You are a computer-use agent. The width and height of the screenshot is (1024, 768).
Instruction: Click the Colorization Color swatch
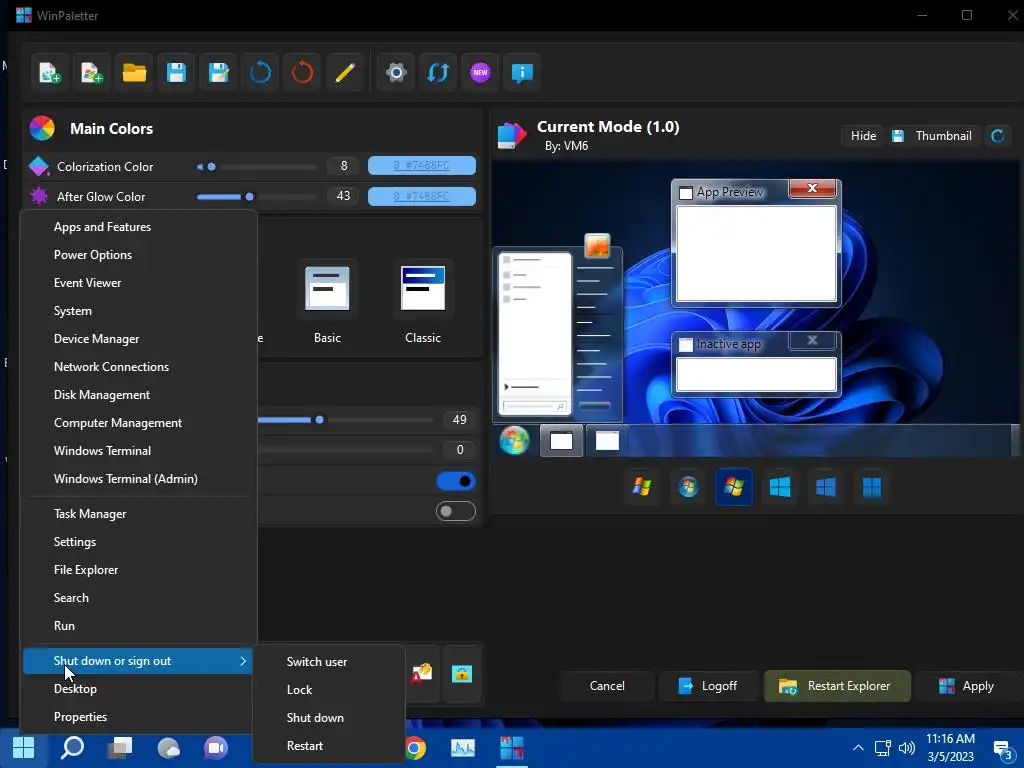point(422,166)
